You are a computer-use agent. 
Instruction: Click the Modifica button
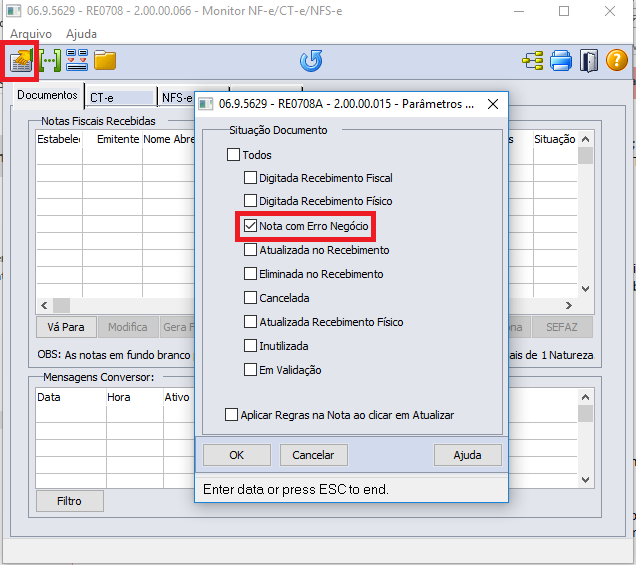click(x=128, y=327)
